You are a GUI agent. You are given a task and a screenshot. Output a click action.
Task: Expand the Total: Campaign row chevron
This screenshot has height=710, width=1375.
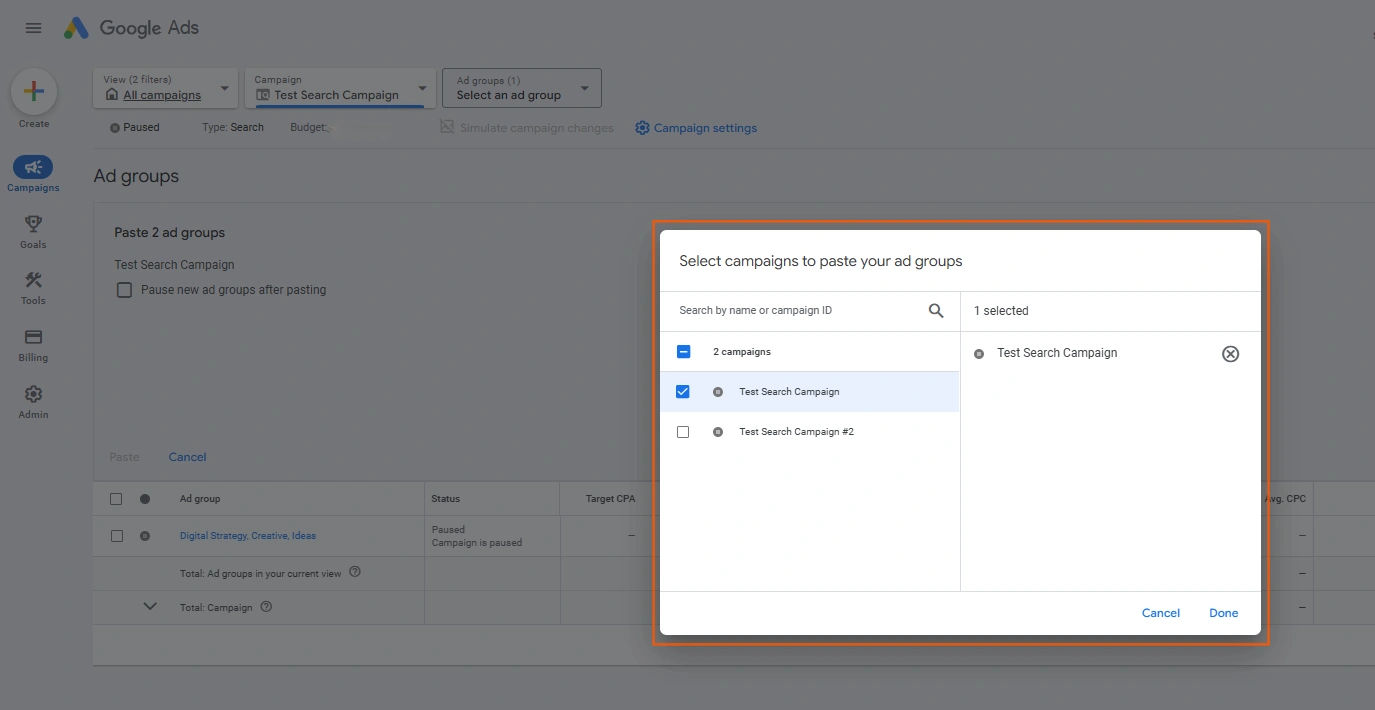pos(150,606)
